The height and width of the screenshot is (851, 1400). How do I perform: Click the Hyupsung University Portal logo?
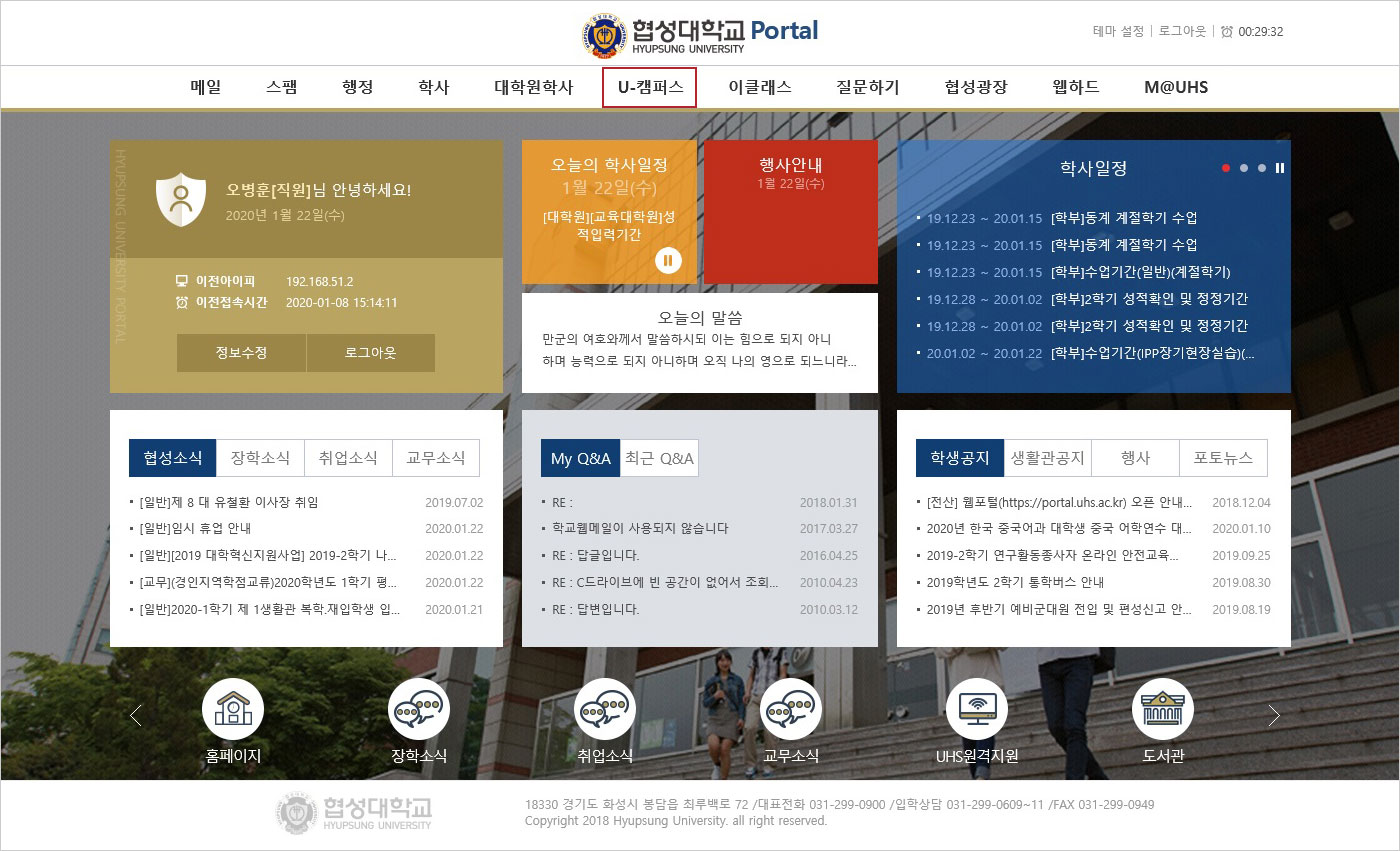[699, 34]
